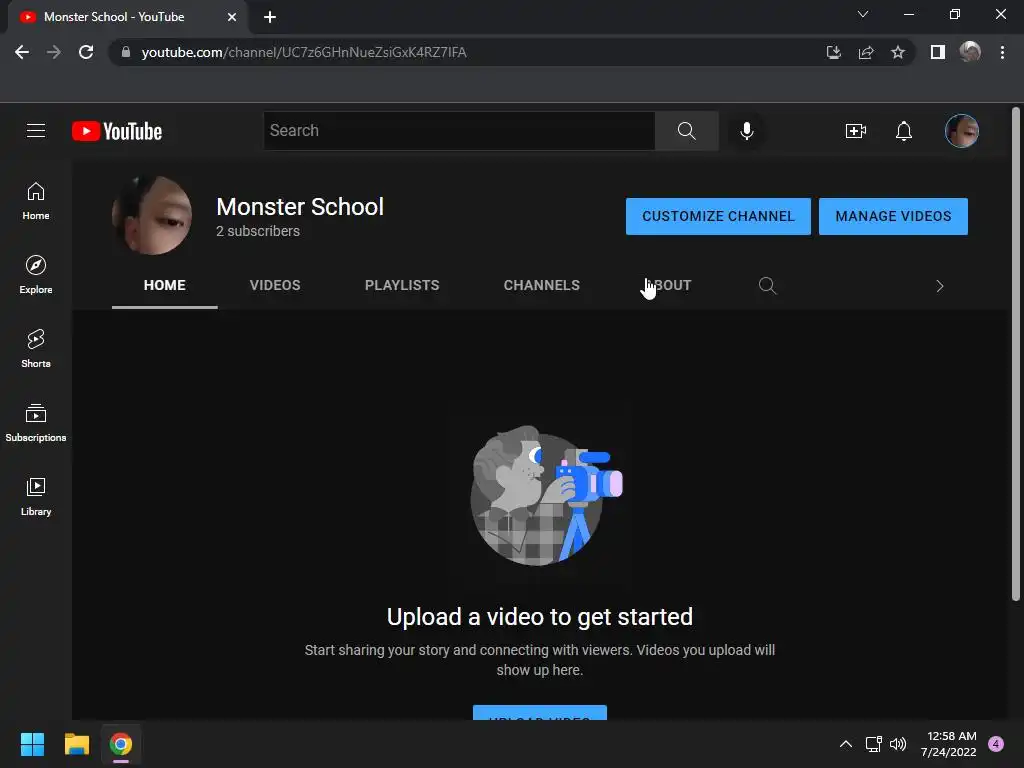The image size is (1024, 768).
Task: Click the address bar URL
Action: pos(304,52)
